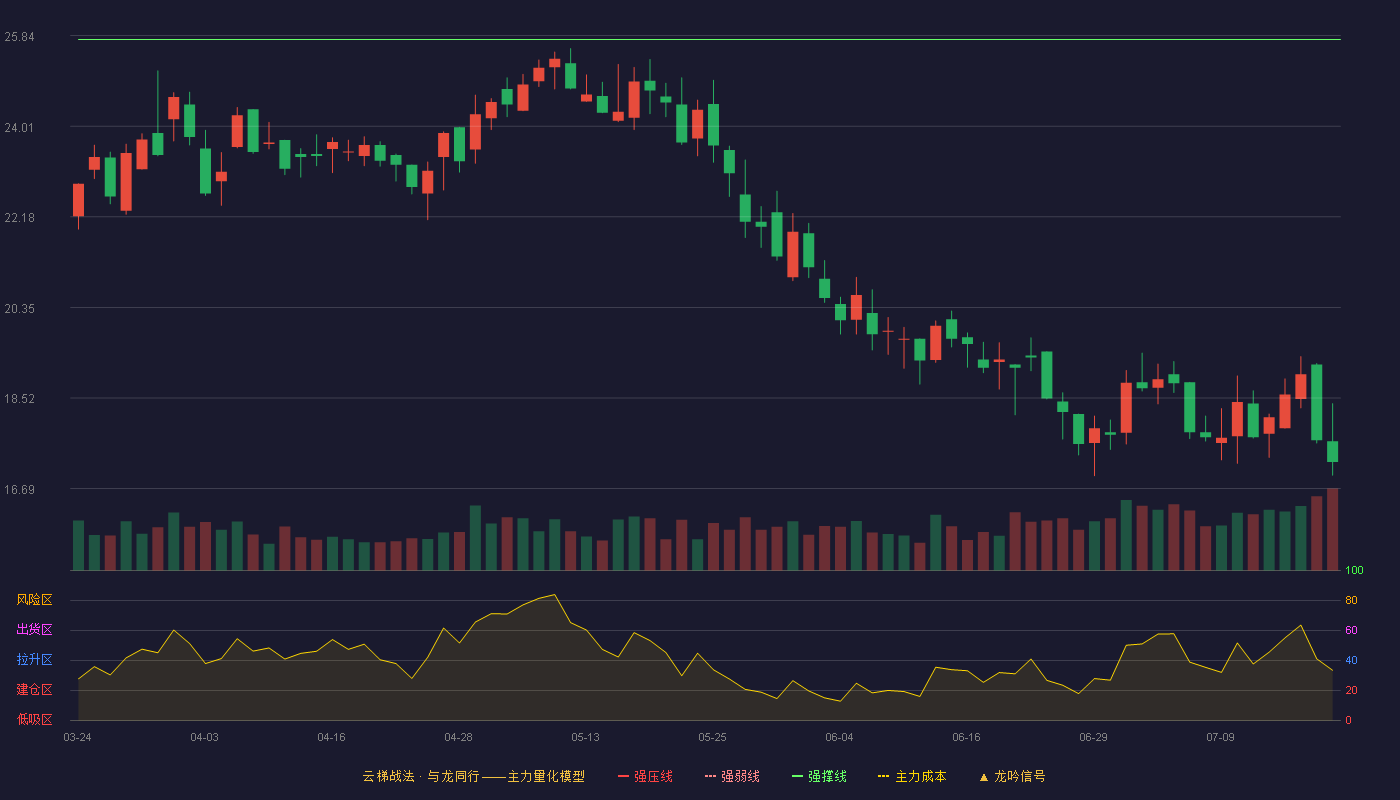The width and height of the screenshot is (1400, 800).
Task: Select the 云梯战法 主力量化模型 title text
Action: click(473, 776)
